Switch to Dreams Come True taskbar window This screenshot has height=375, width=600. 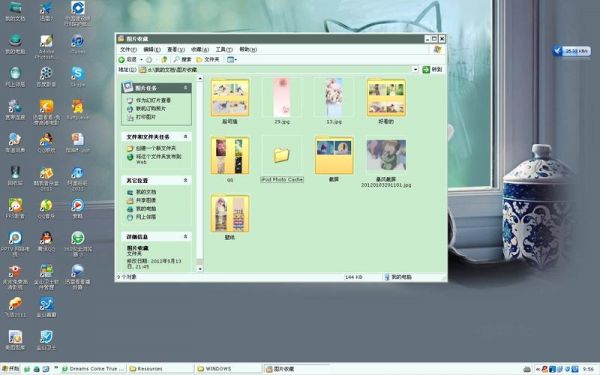click(x=93, y=369)
